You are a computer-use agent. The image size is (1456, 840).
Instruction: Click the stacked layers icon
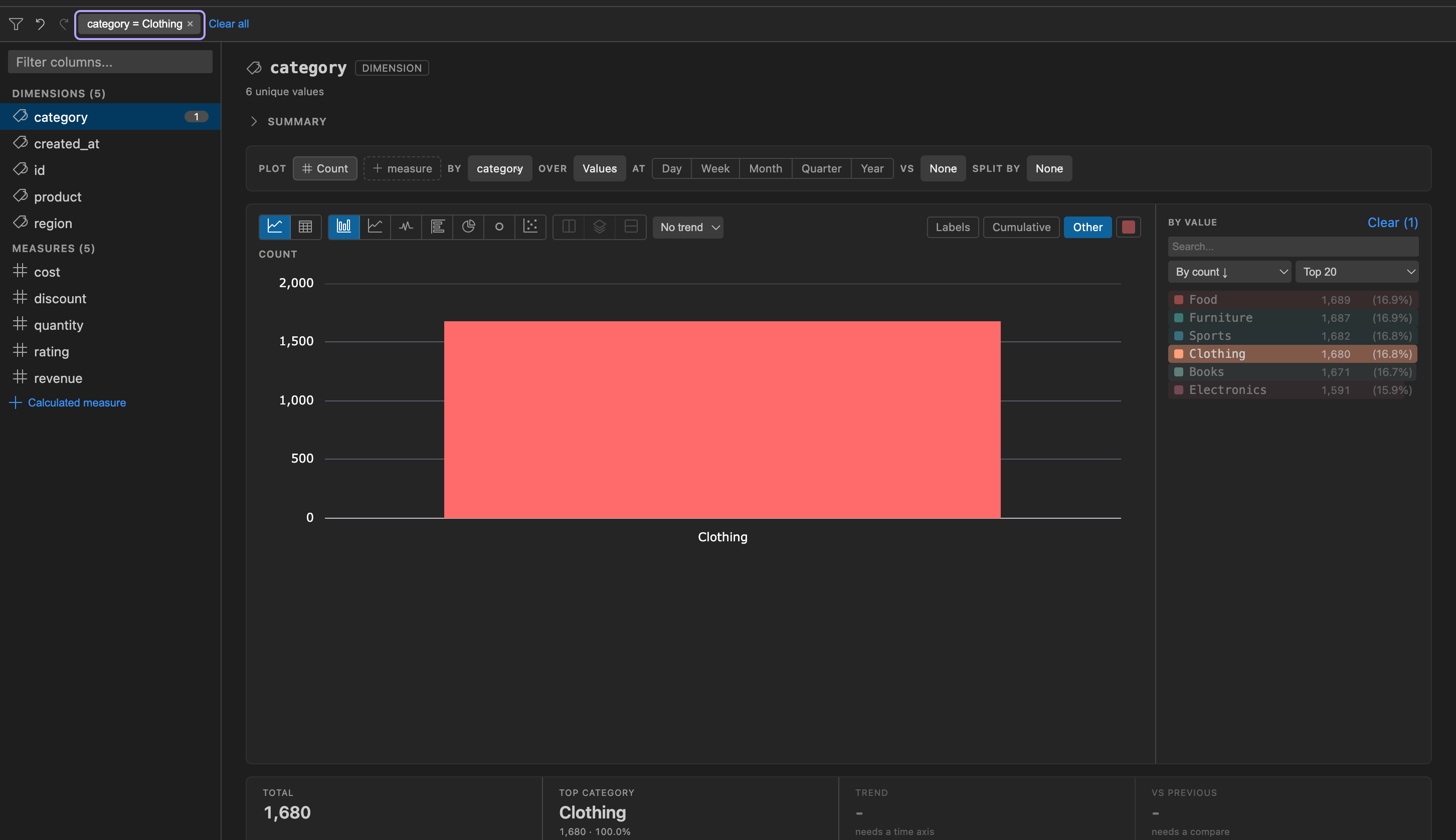coord(600,227)
